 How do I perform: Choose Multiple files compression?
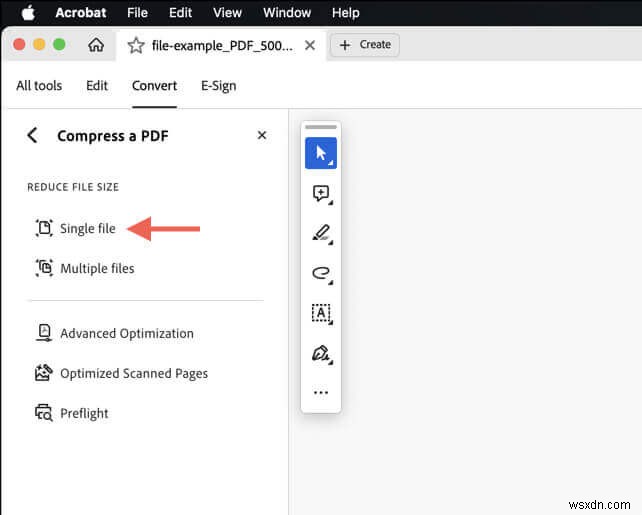click(97, 269)
